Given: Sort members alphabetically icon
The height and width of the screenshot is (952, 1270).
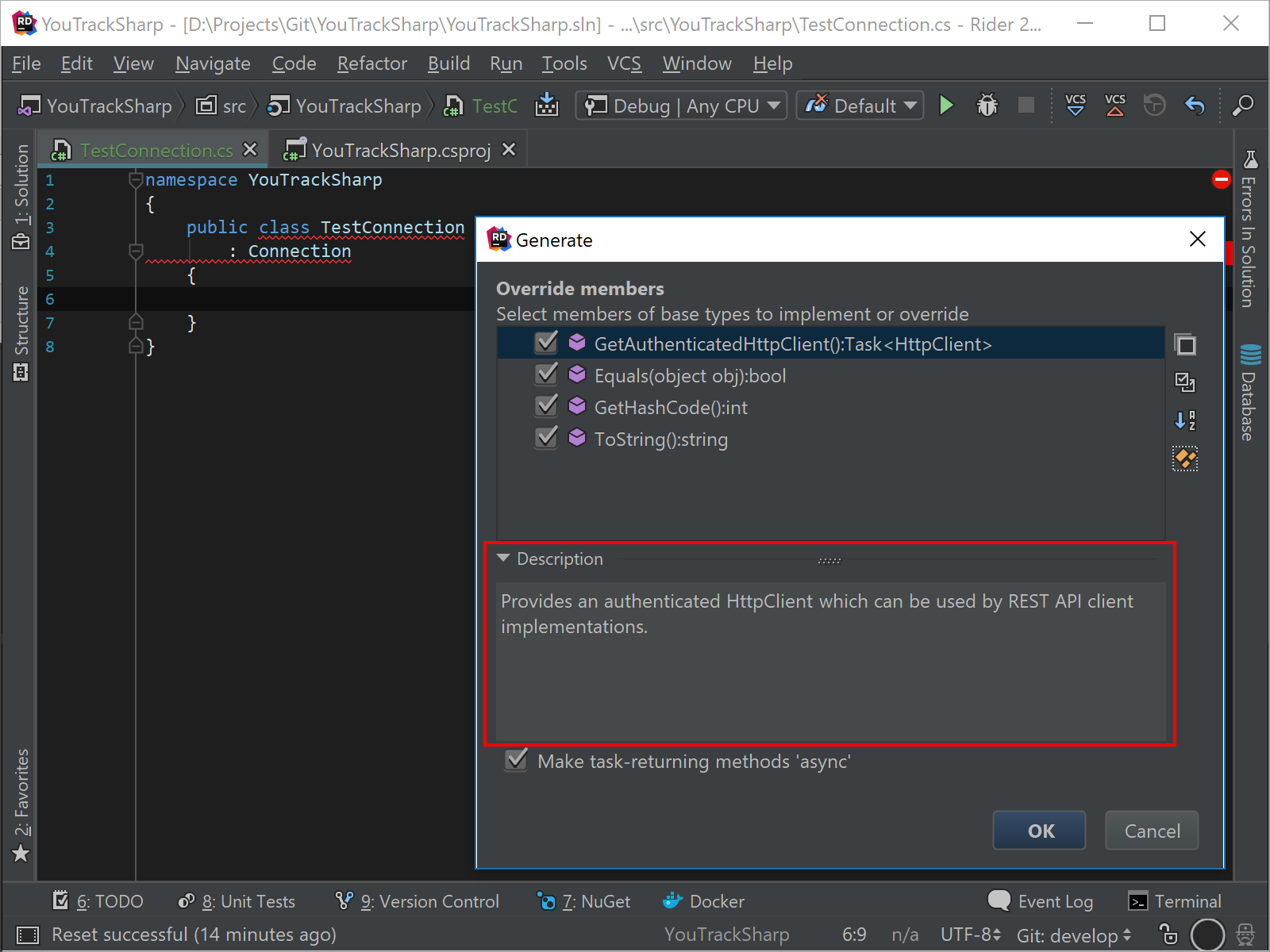Looking at the screenshot, I should pos(1185,420).
